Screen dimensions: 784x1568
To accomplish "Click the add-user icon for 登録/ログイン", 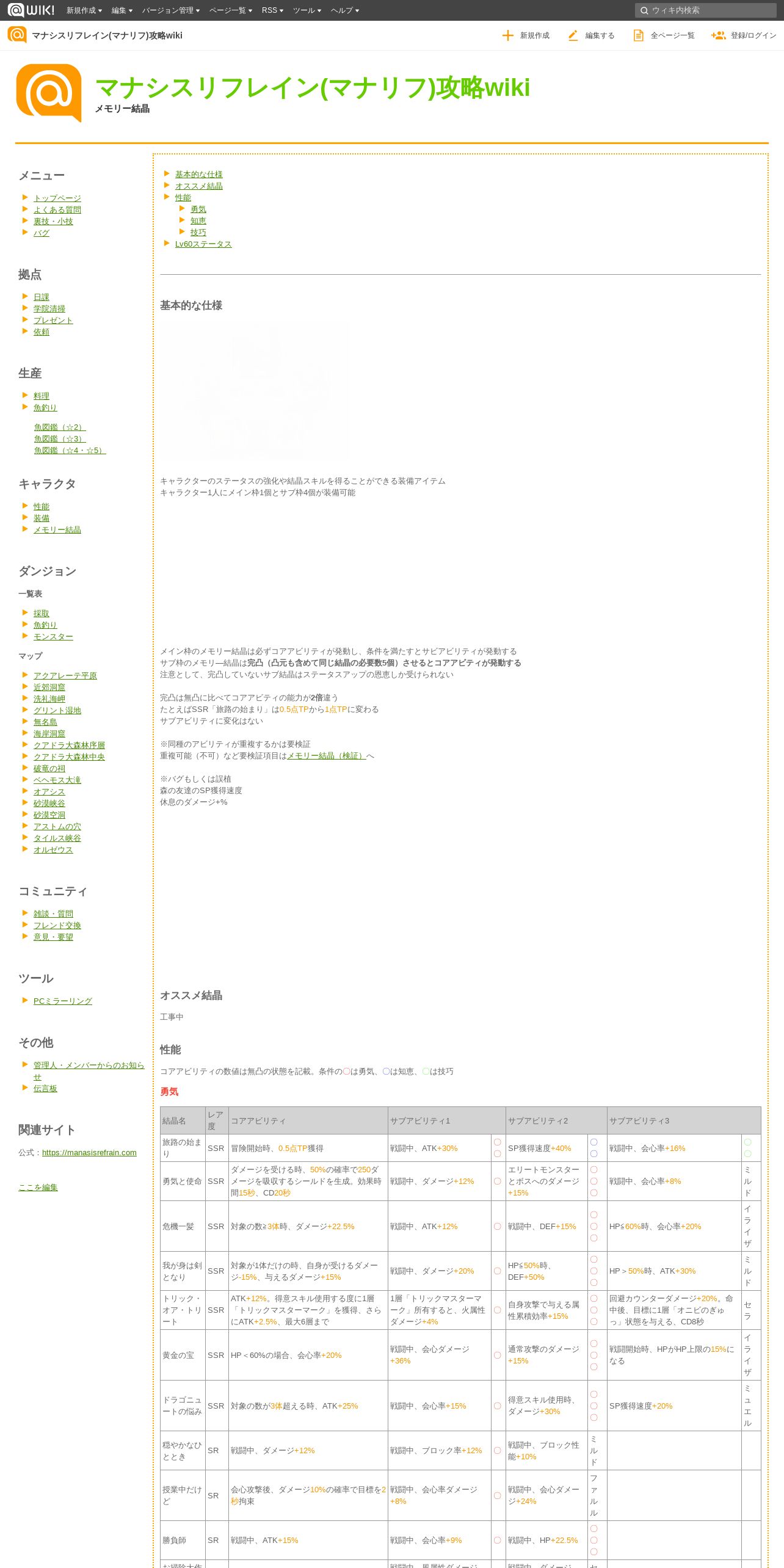I will coord(718,35).
